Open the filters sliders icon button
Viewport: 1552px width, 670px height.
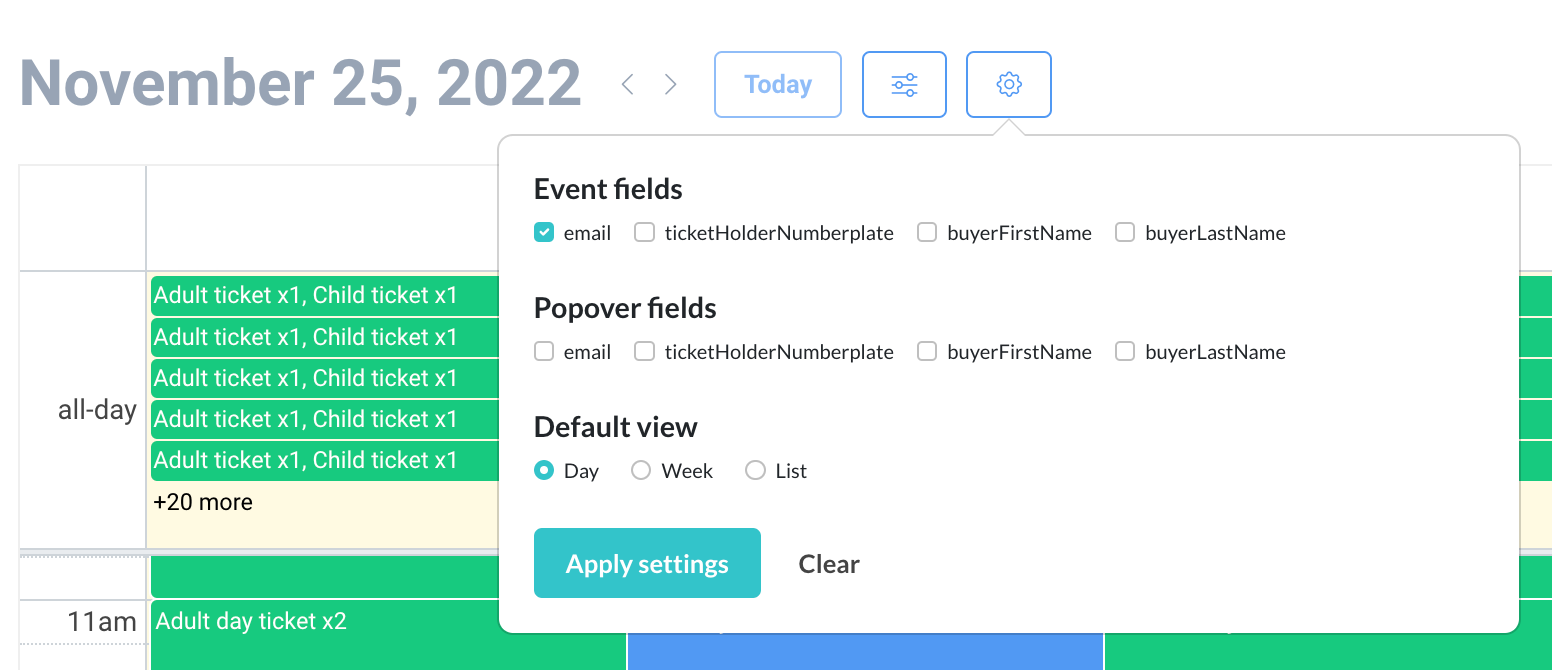pyautogui.click(x=904, y=85)
